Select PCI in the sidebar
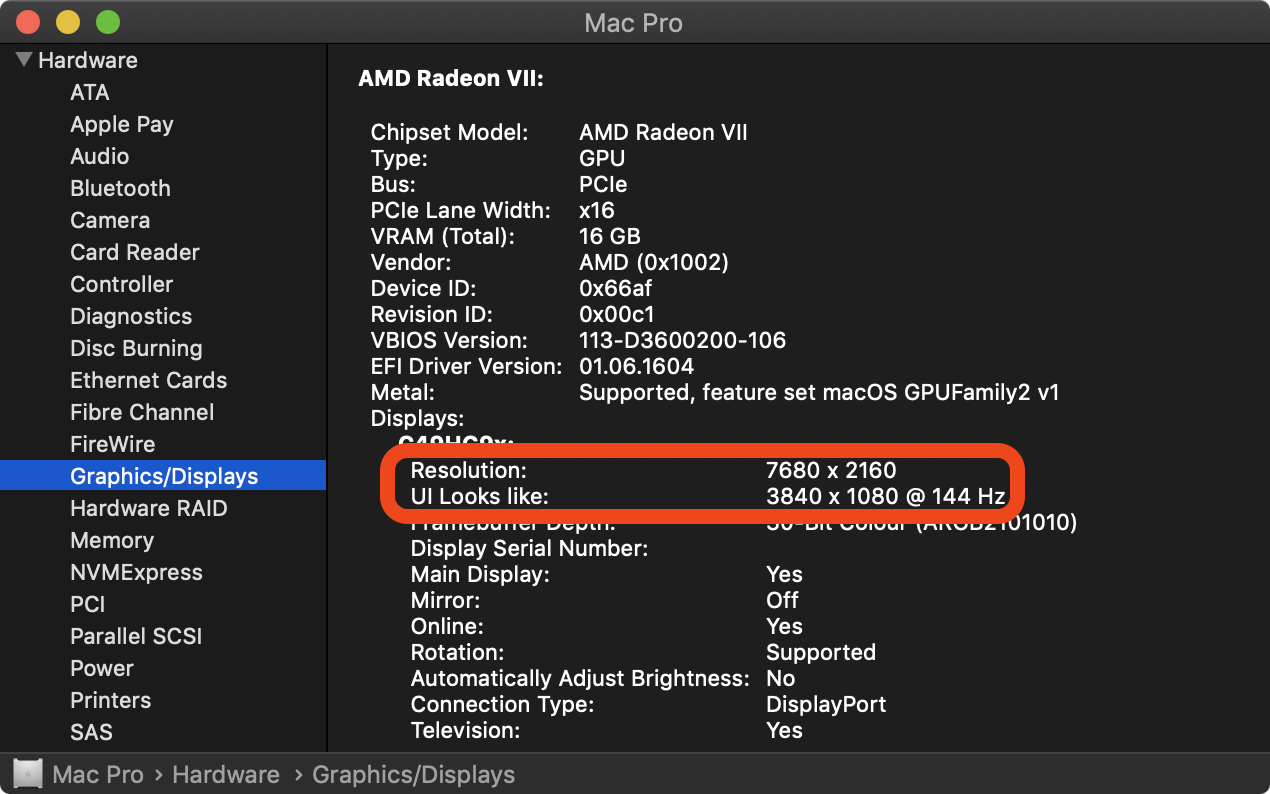The image size is (1270, 794). [x=88, y=604]
